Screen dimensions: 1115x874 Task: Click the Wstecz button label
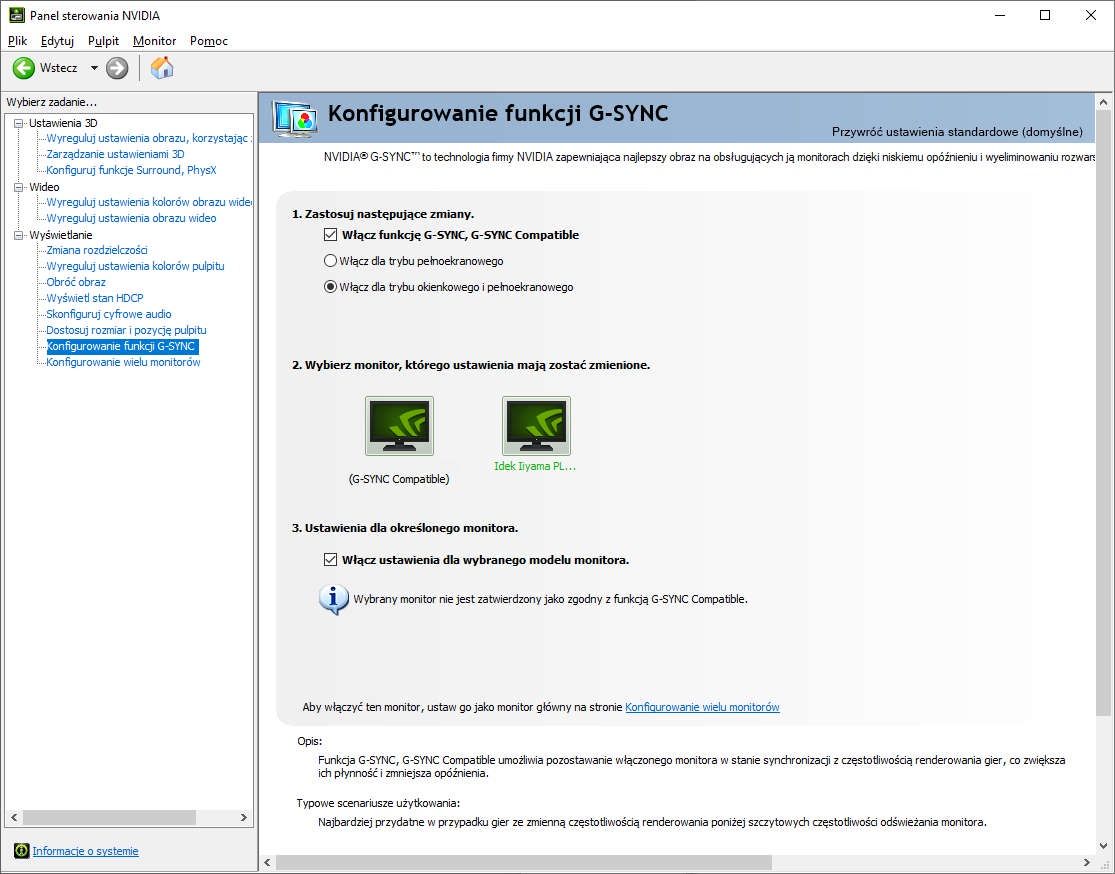pos(58,68)
